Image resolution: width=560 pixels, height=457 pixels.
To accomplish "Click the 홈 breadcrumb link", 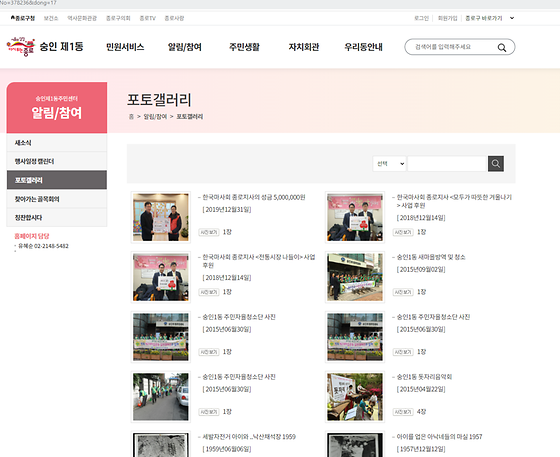I will point(131,117).
